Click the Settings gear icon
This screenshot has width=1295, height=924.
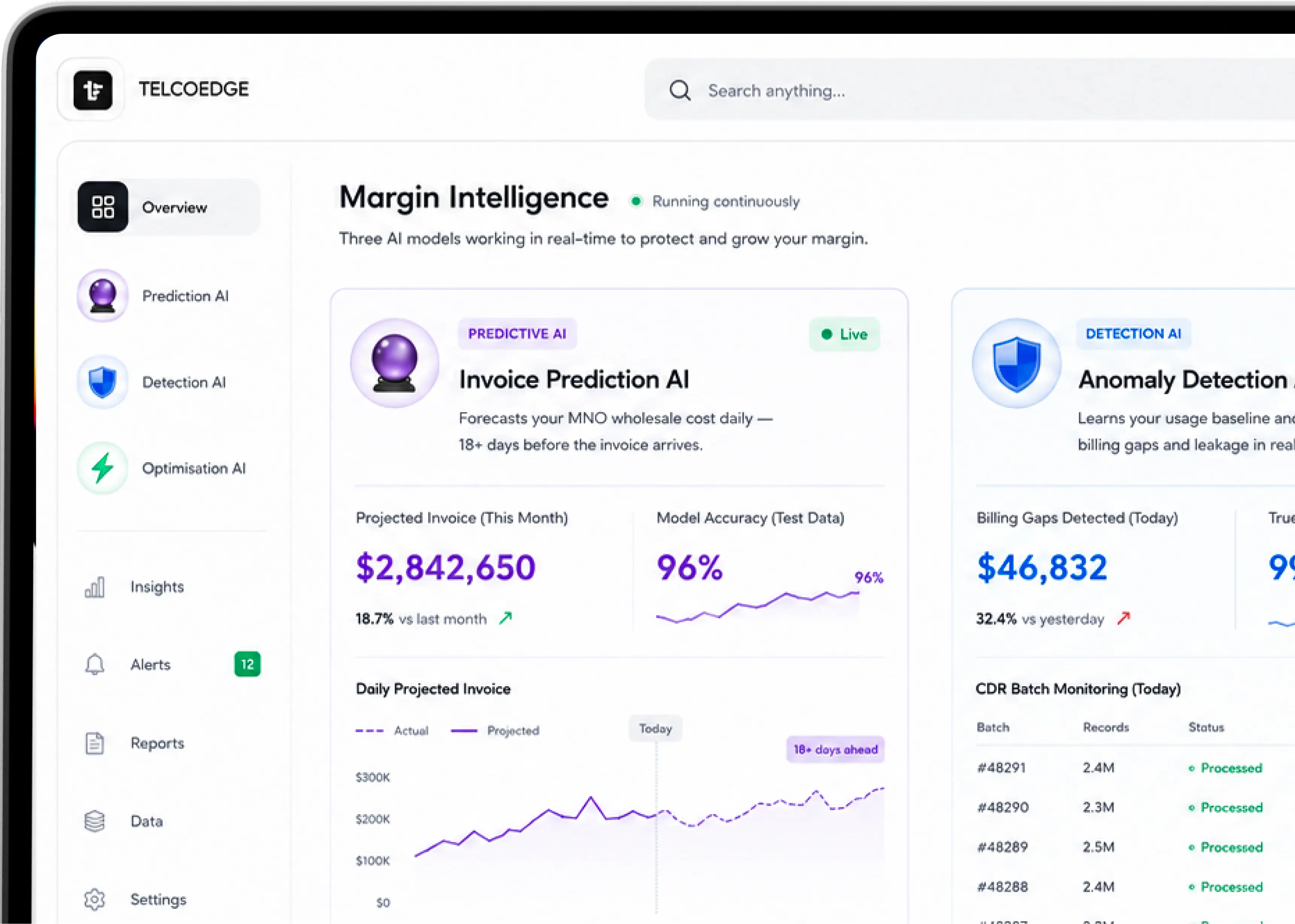tap(94, 899)
